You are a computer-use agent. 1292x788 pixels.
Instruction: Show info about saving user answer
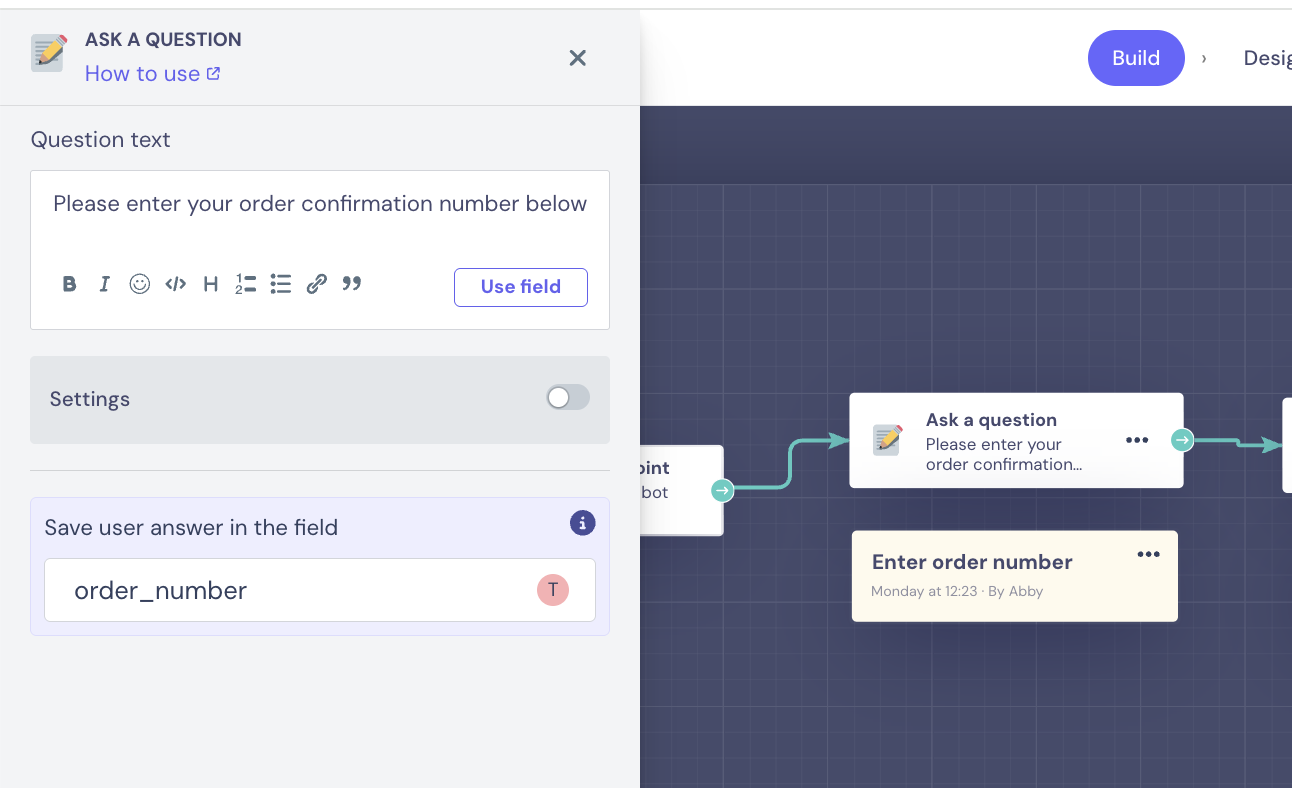[x=582, y=523]
